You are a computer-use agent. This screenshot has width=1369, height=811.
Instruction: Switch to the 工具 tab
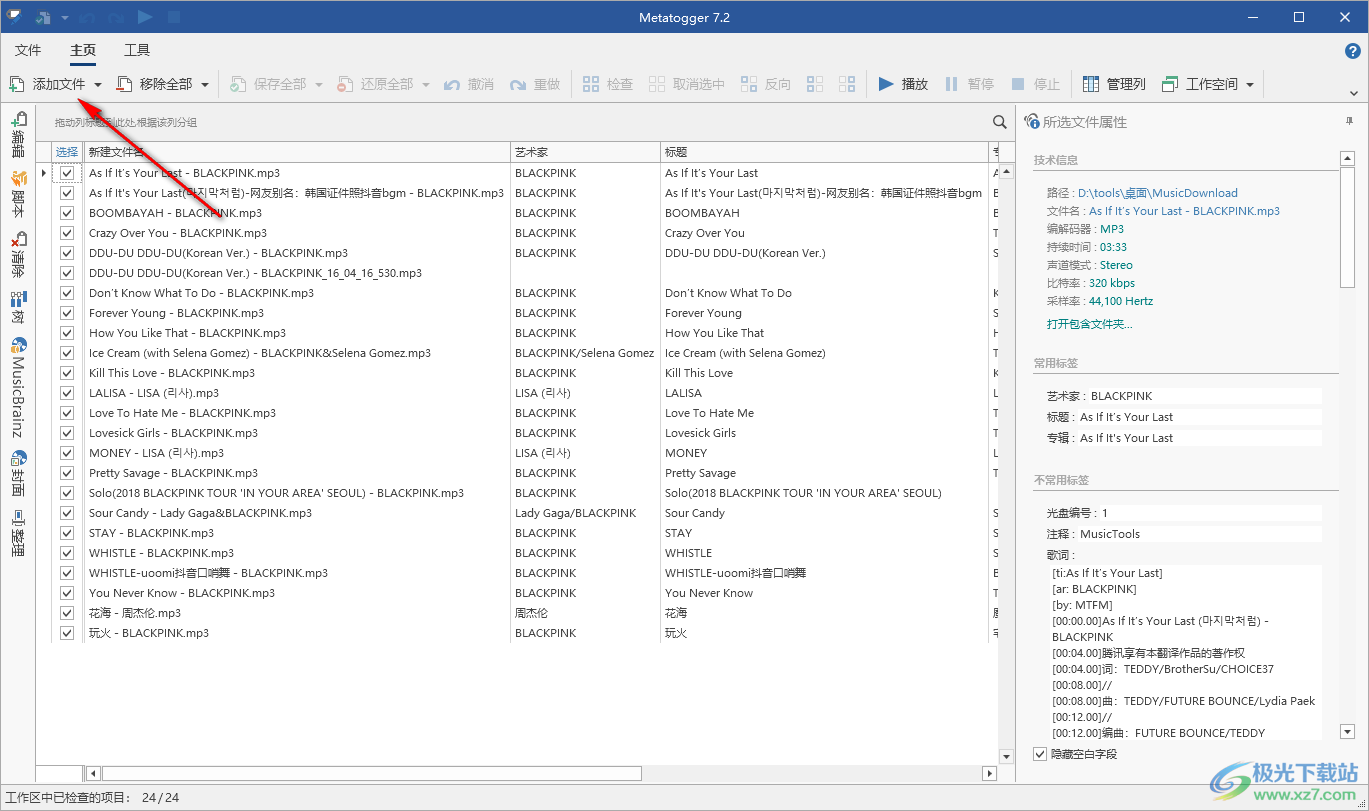[x=137, y=50]
